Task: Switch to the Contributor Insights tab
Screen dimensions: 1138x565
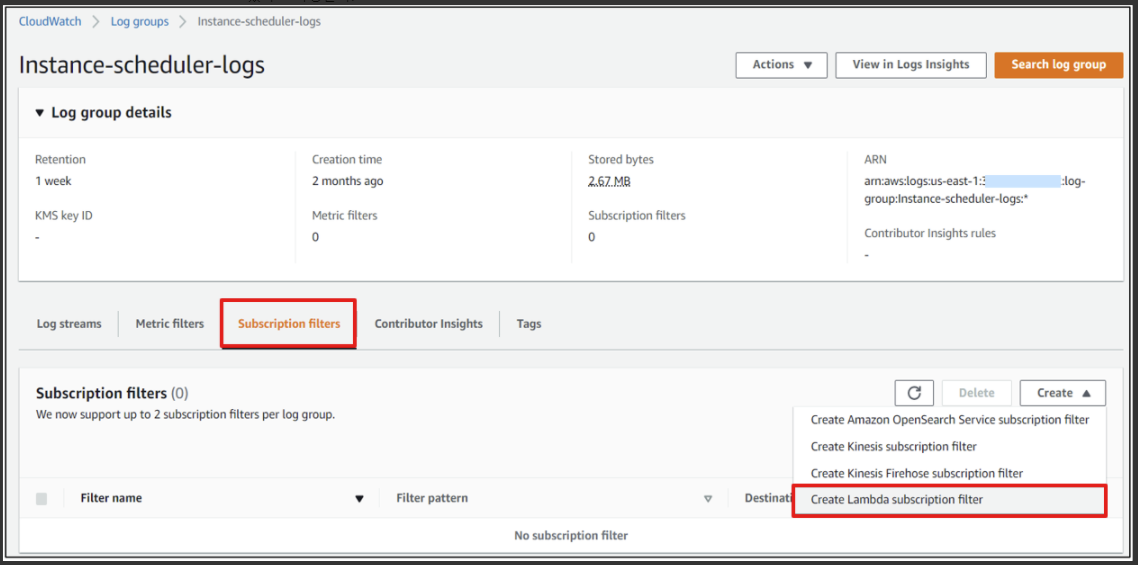Action: click(428, 324)
